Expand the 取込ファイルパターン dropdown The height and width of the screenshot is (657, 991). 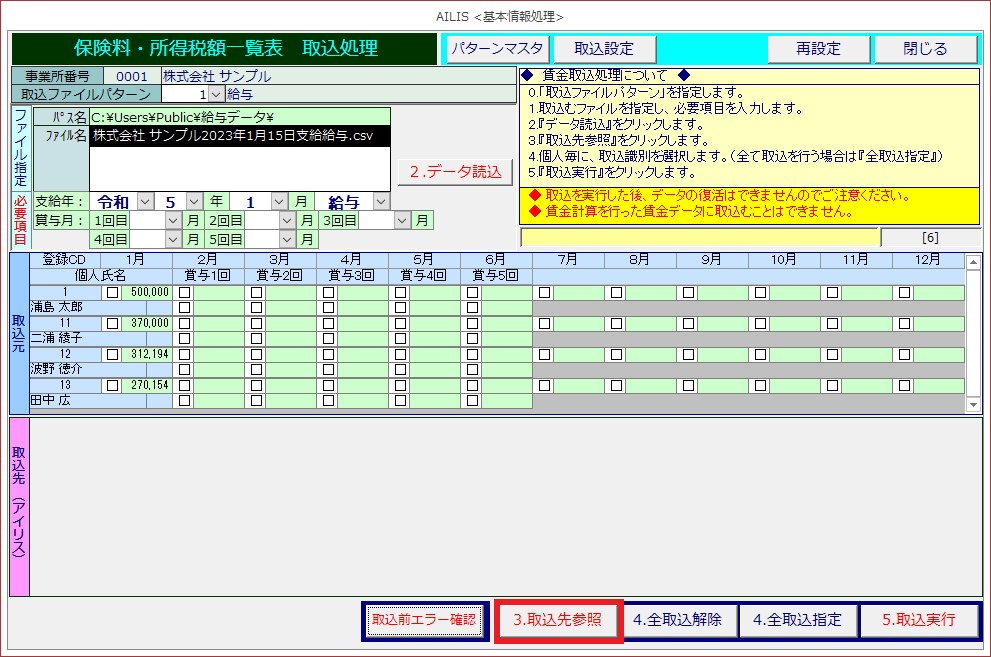[216, 94]
